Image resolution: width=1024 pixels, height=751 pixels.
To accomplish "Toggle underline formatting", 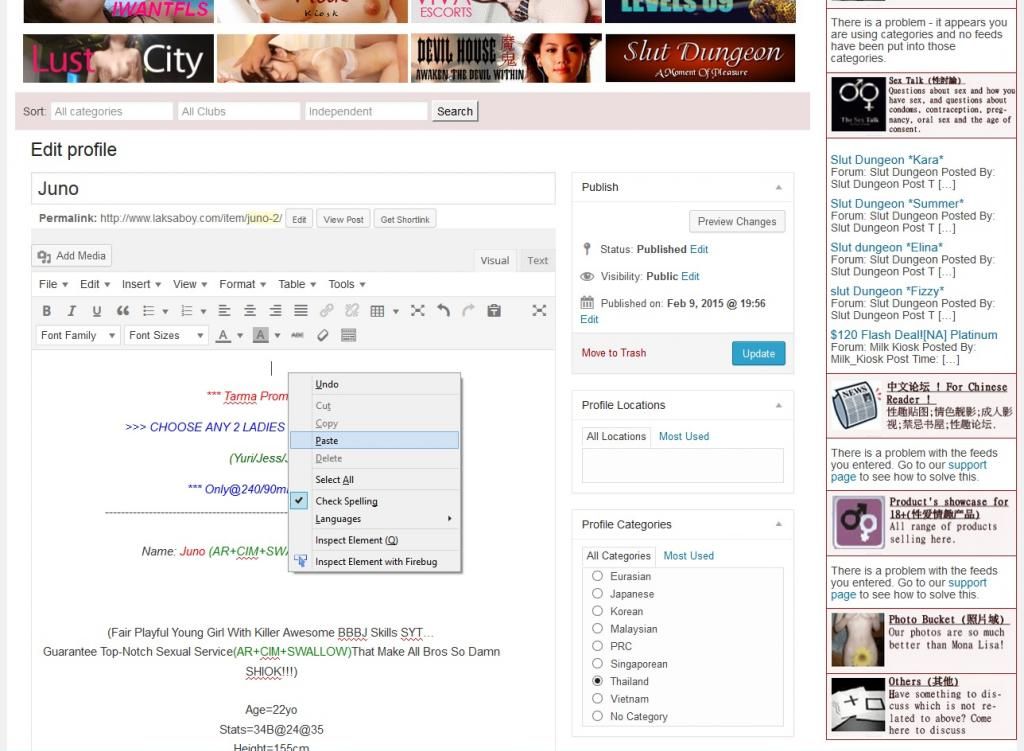I will coord(97,311).
